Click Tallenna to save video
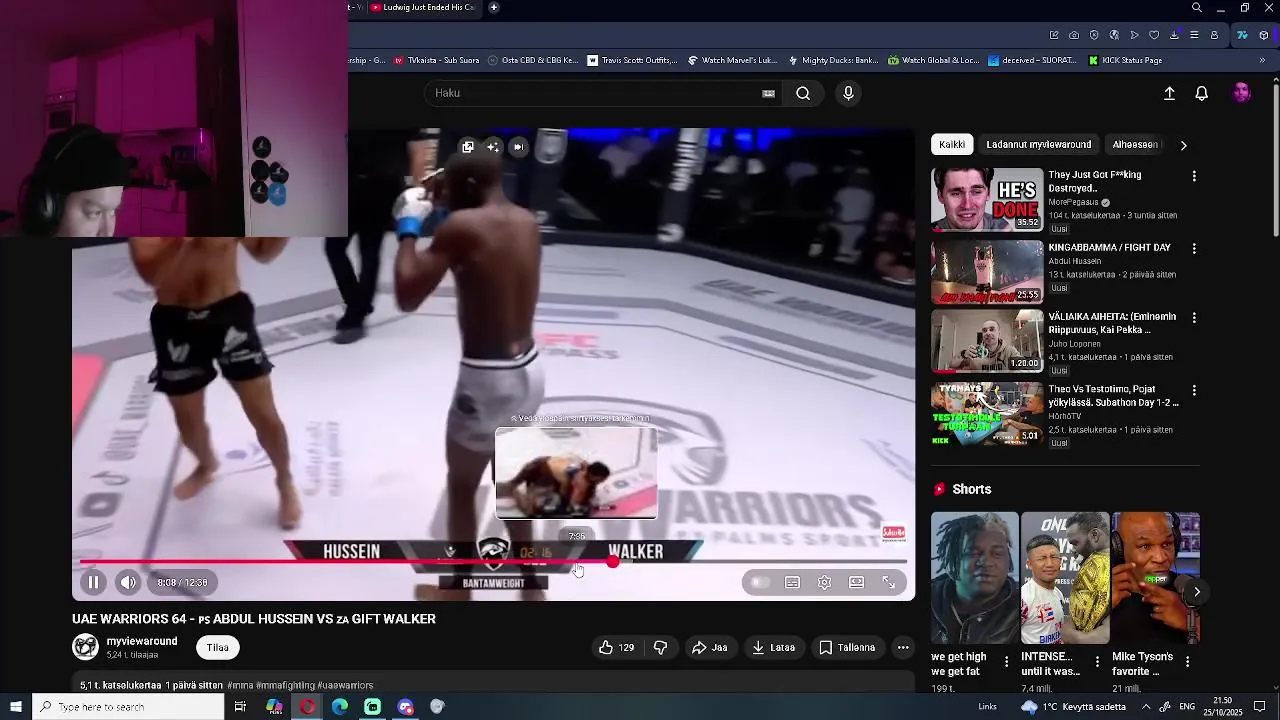This screenshot has height=720, width=1280. click(x=847, y=647)
